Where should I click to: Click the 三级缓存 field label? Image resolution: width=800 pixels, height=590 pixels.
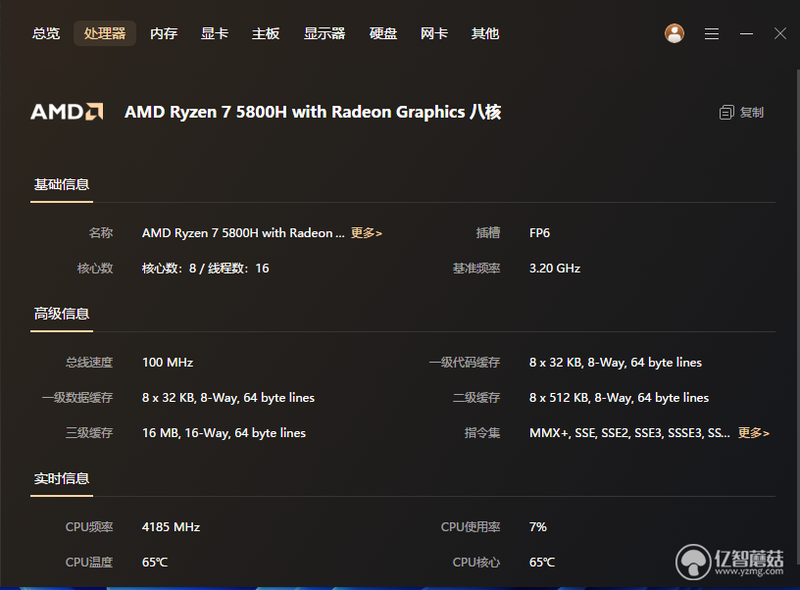coord(89,433)
